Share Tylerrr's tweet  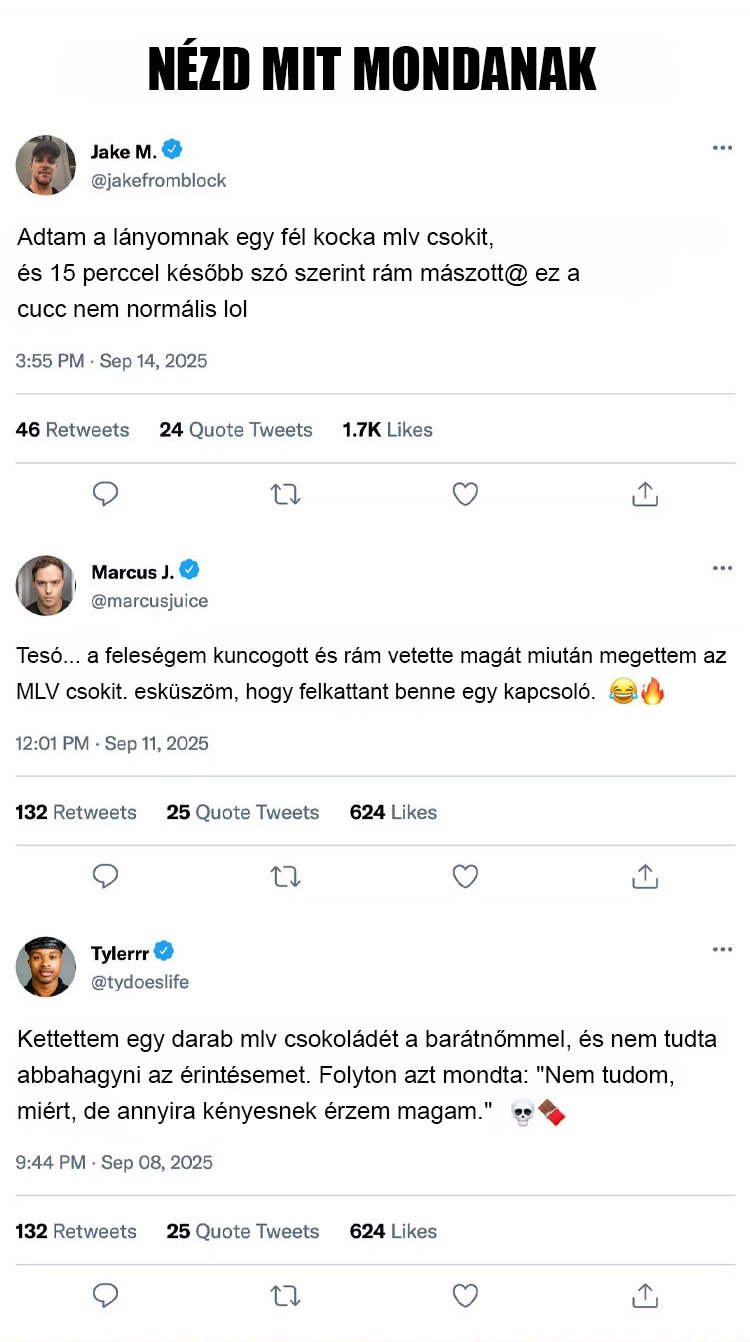click(x=645, y=1296)
